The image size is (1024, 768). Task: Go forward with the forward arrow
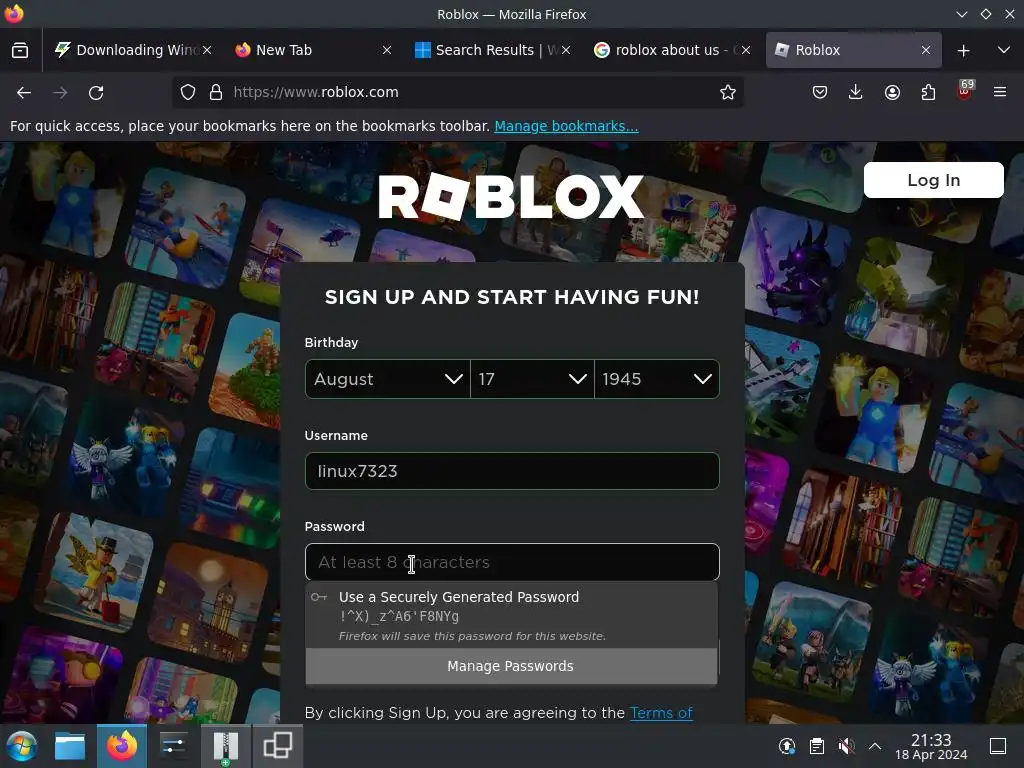coord(60,93)
